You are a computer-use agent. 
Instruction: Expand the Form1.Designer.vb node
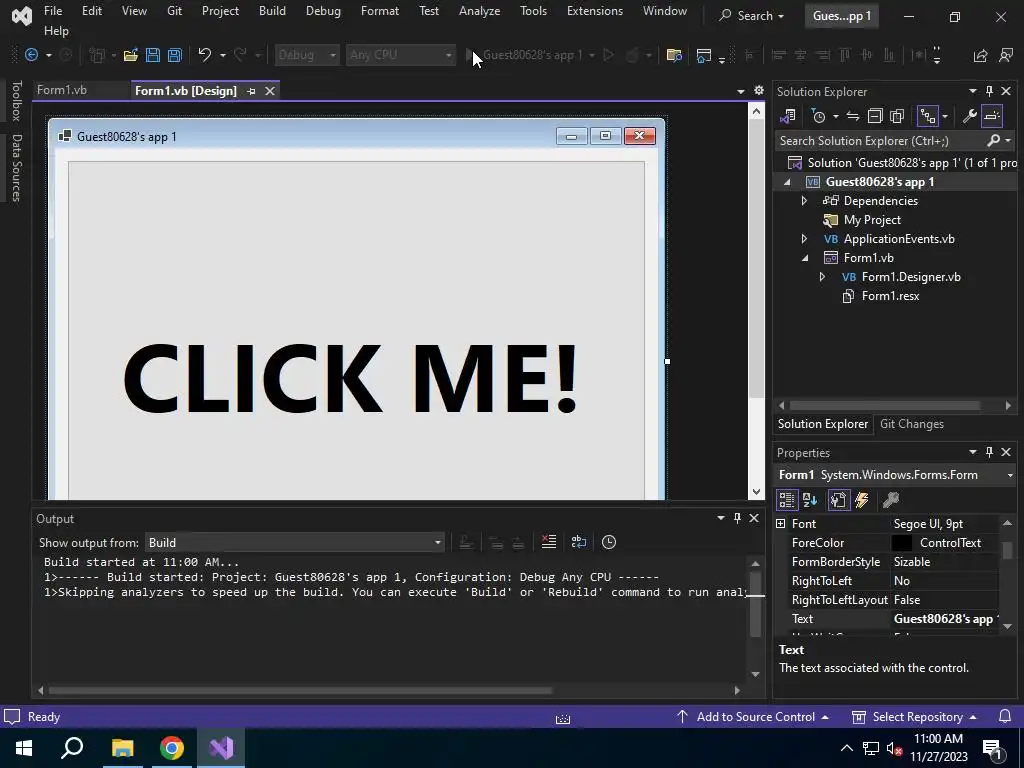coord(822,277)
